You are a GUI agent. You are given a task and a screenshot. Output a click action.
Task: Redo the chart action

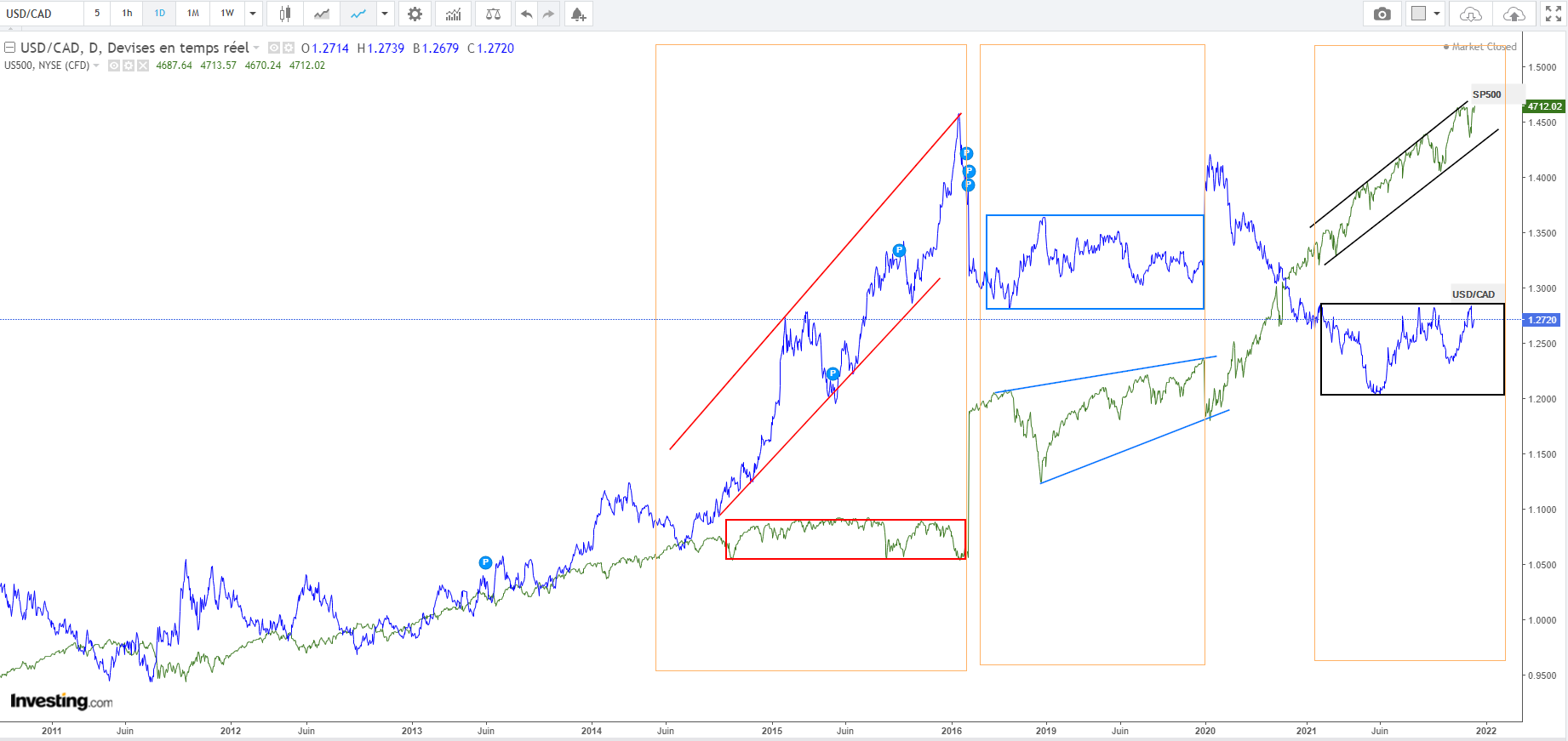(548, 14)
